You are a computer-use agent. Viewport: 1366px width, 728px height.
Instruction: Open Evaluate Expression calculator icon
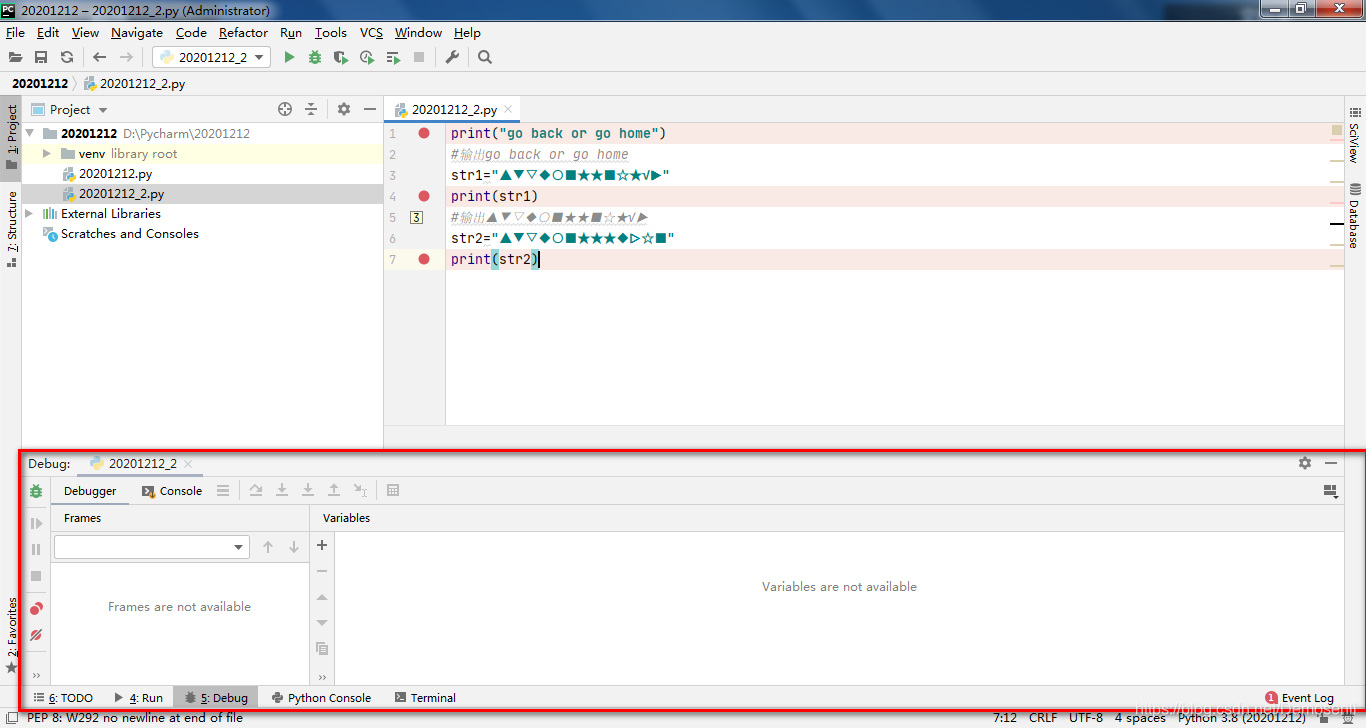(x=393, y=490)
